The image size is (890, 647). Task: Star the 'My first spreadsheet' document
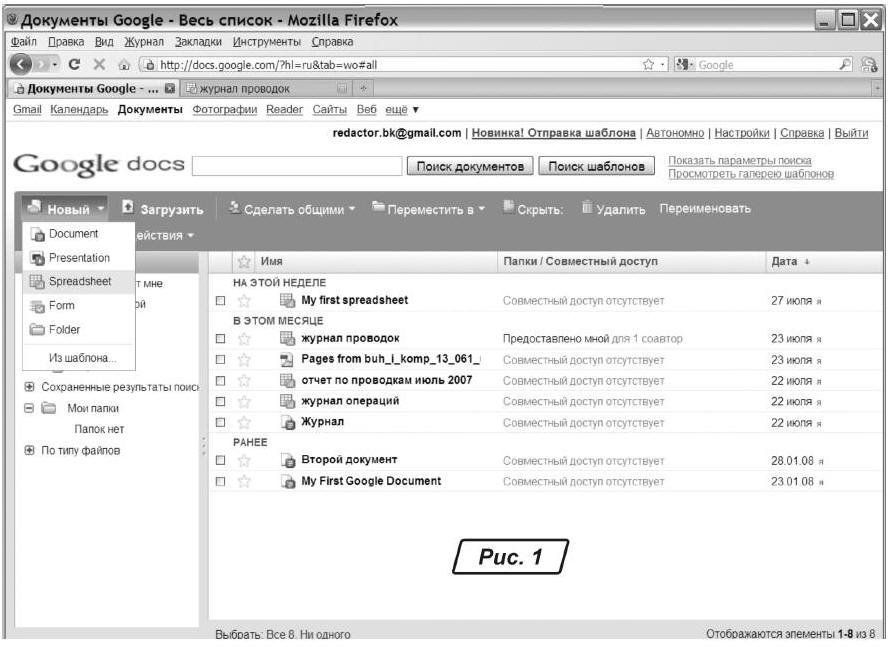point(242,300)
